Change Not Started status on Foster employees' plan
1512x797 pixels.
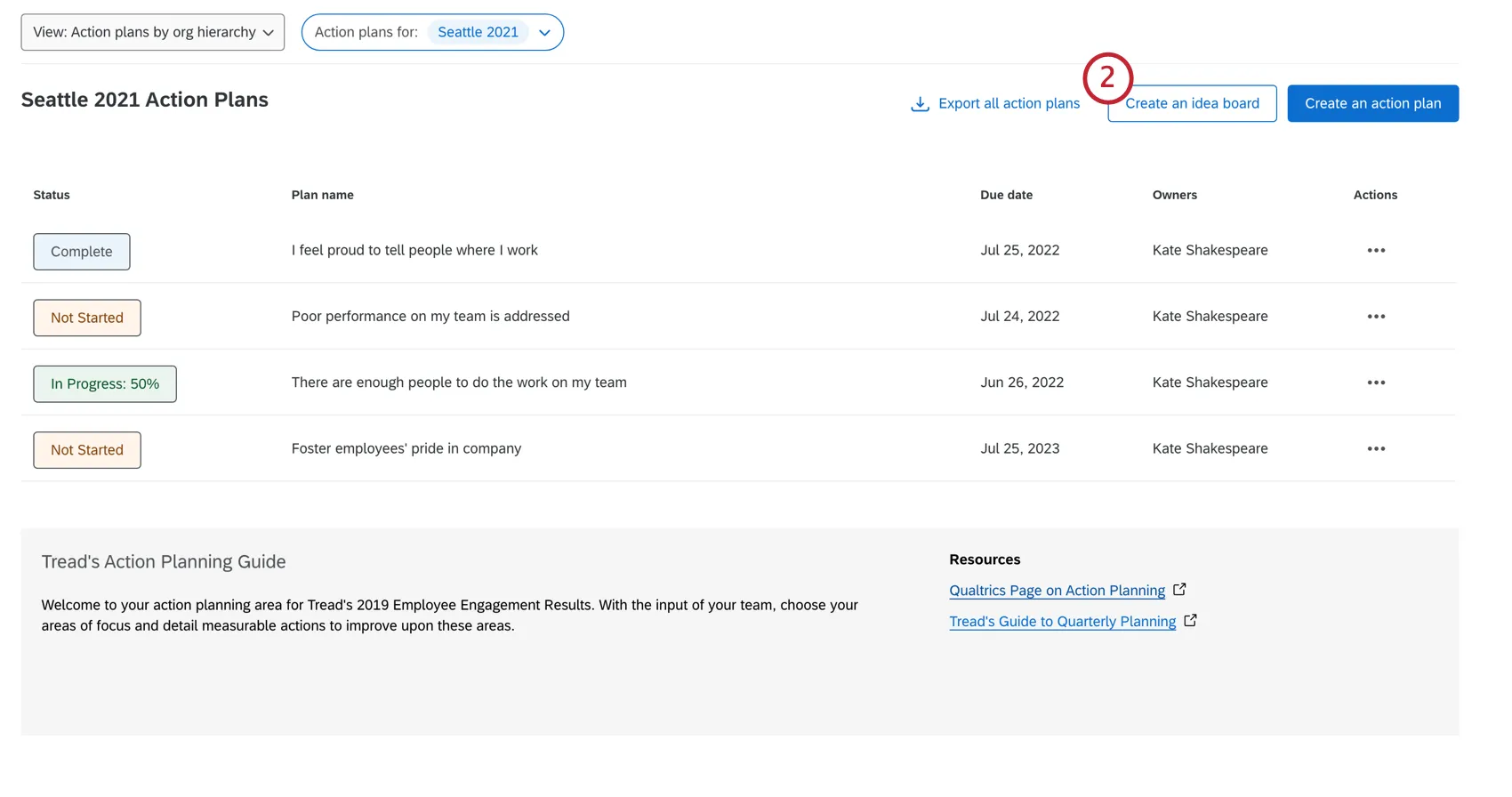(87, 450)
